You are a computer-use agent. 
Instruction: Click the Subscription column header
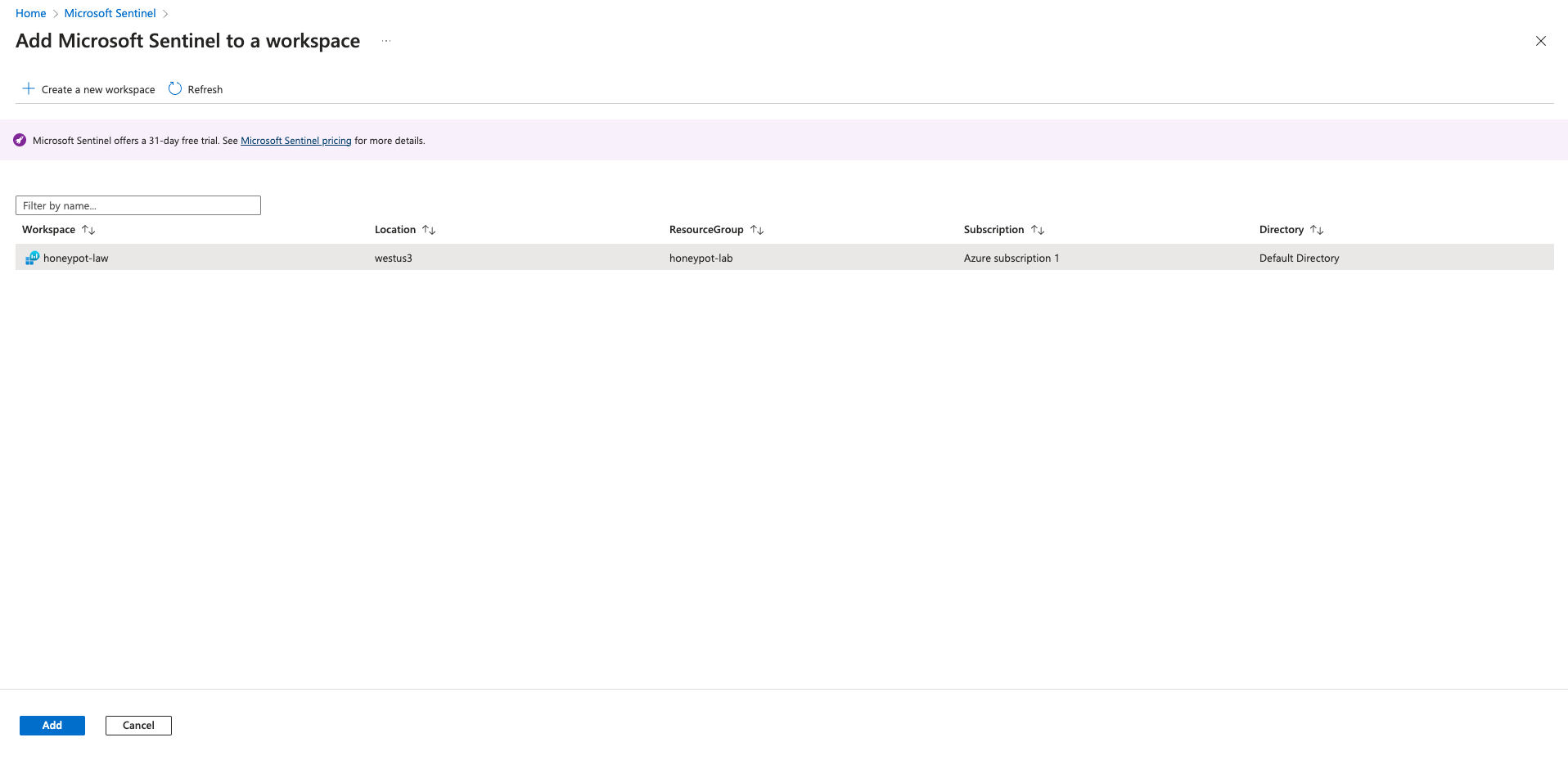994,230
